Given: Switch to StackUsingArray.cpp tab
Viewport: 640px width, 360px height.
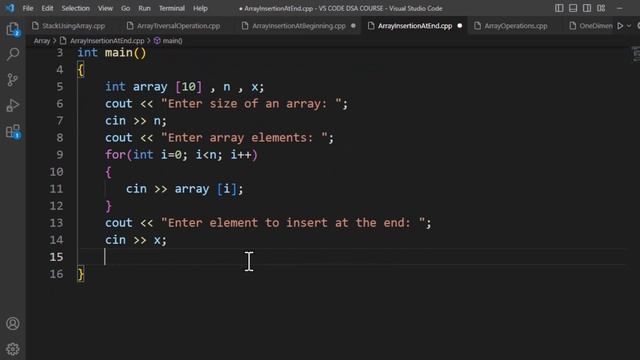Looking at the screenshot, I should (69, 26).
